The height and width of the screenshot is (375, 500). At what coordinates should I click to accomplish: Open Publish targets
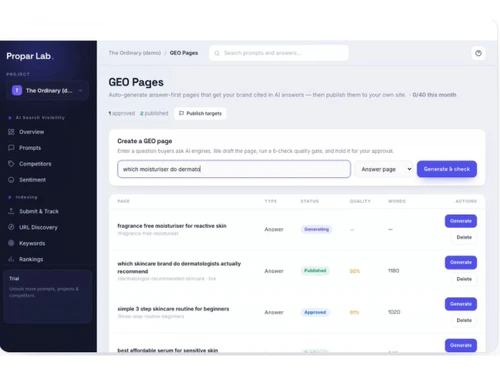pyautogui.click(x=200, y=113)
